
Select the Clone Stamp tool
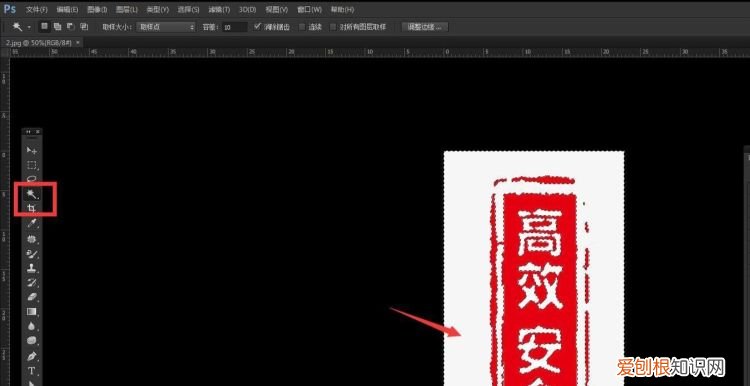pos(32,268)
